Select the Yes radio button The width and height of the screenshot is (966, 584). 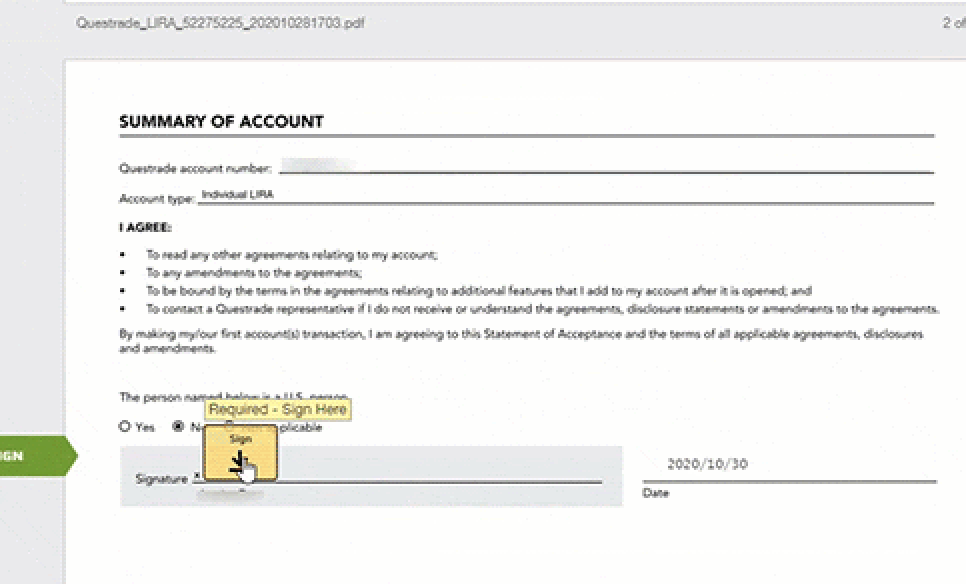[125, 426]
